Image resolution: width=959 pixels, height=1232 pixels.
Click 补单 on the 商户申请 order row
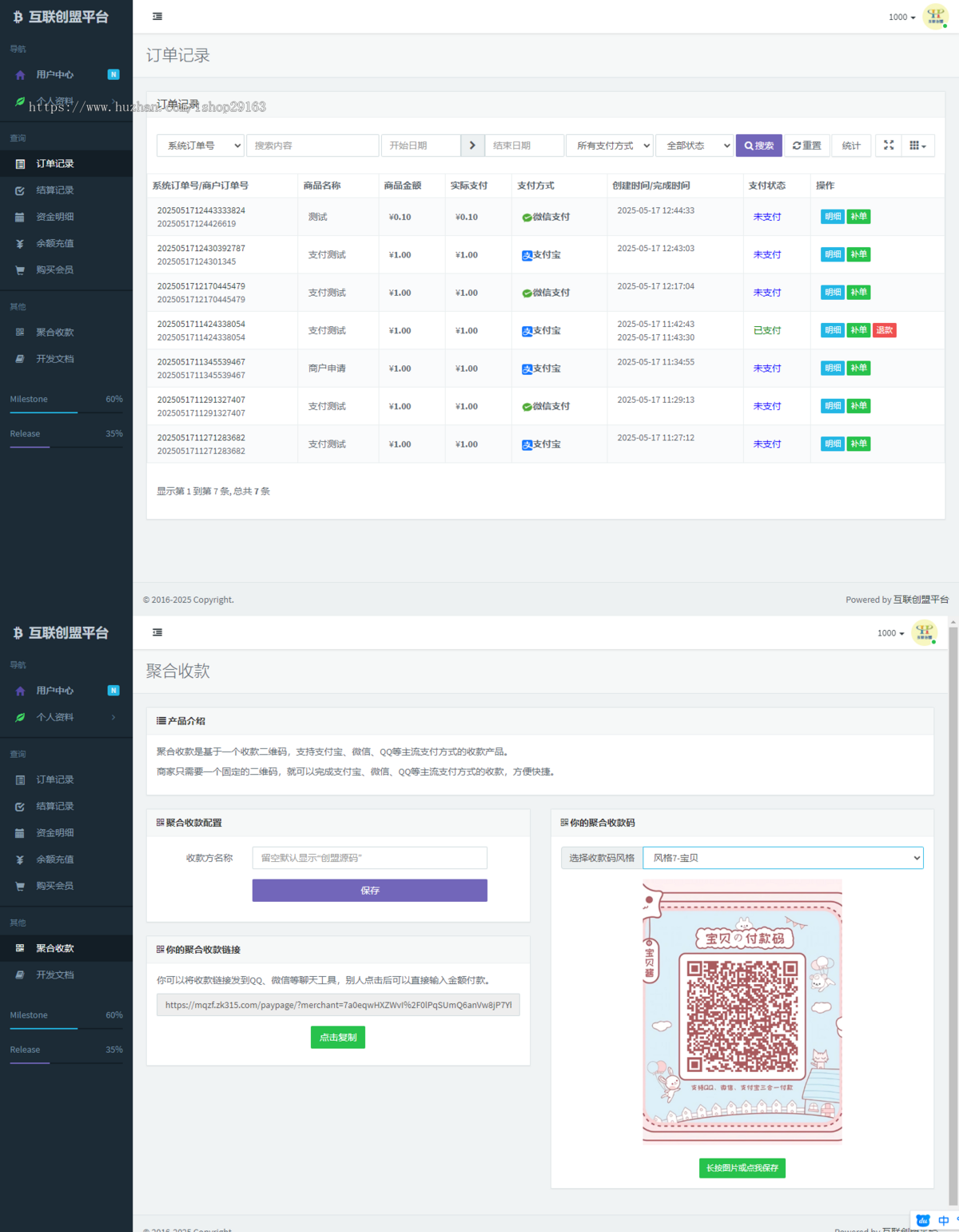pos(859,369)
